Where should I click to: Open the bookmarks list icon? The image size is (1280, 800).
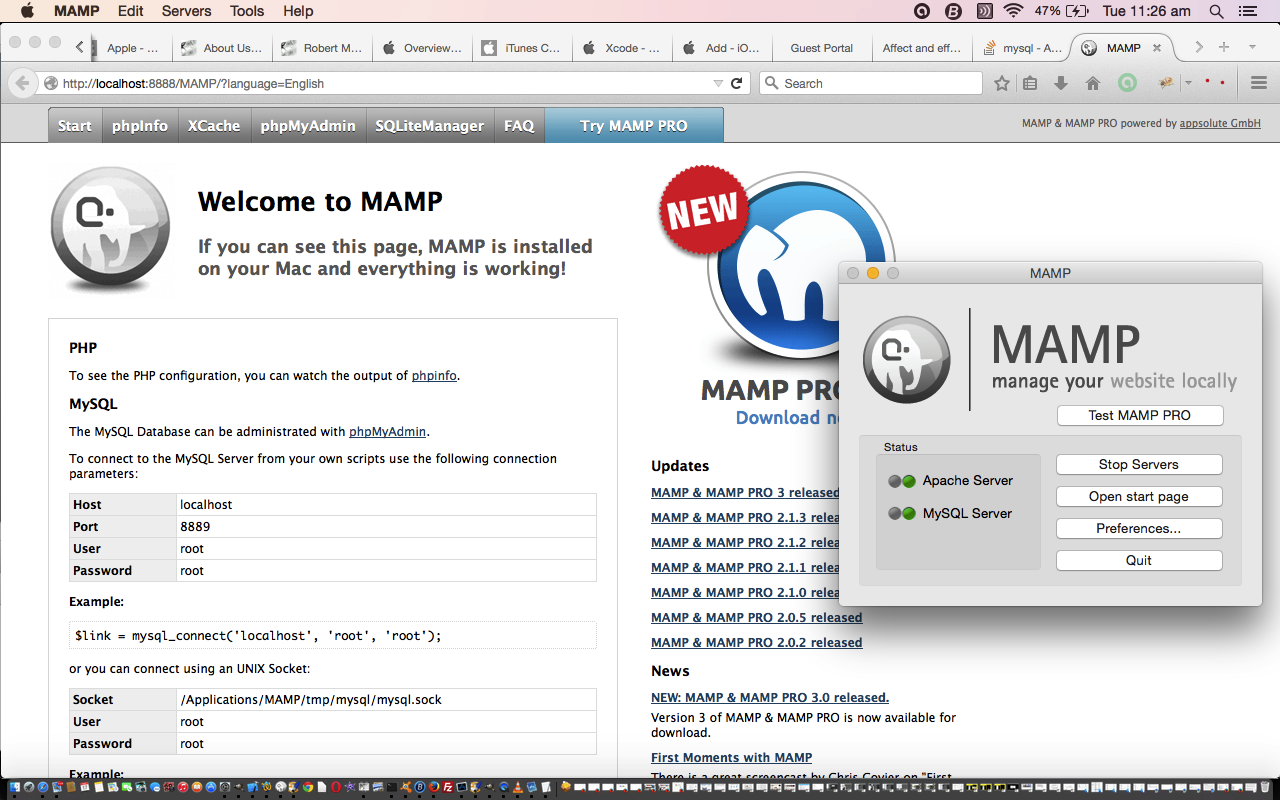[1030, 84]
